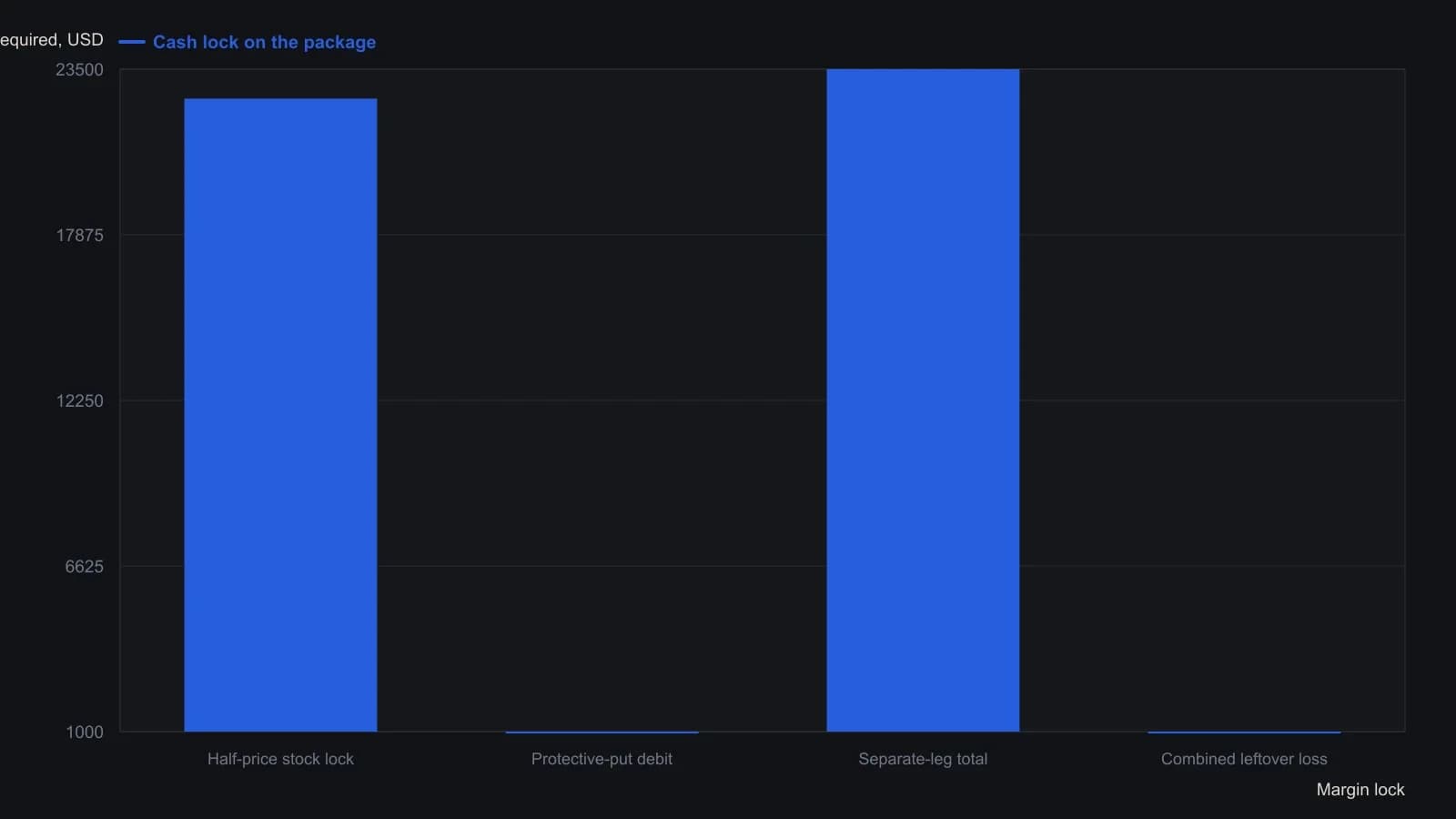This screenshot has width=1456, height=819.
Task: Click the 1000 y-axis tick label
Action: click(x=85, y=733)
